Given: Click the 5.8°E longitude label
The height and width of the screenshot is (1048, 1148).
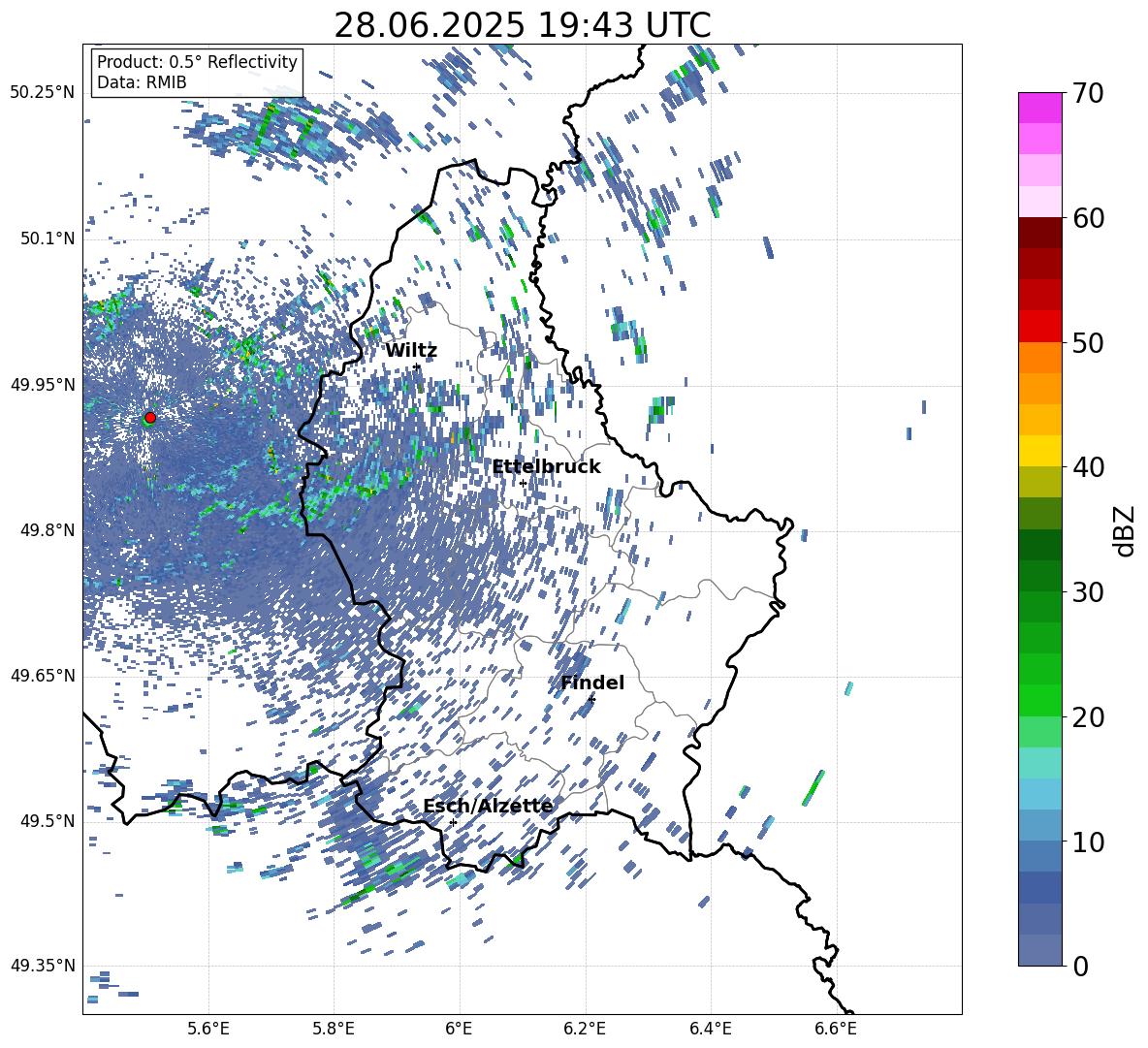Looking at the screenshot, I should point(334,1029).
